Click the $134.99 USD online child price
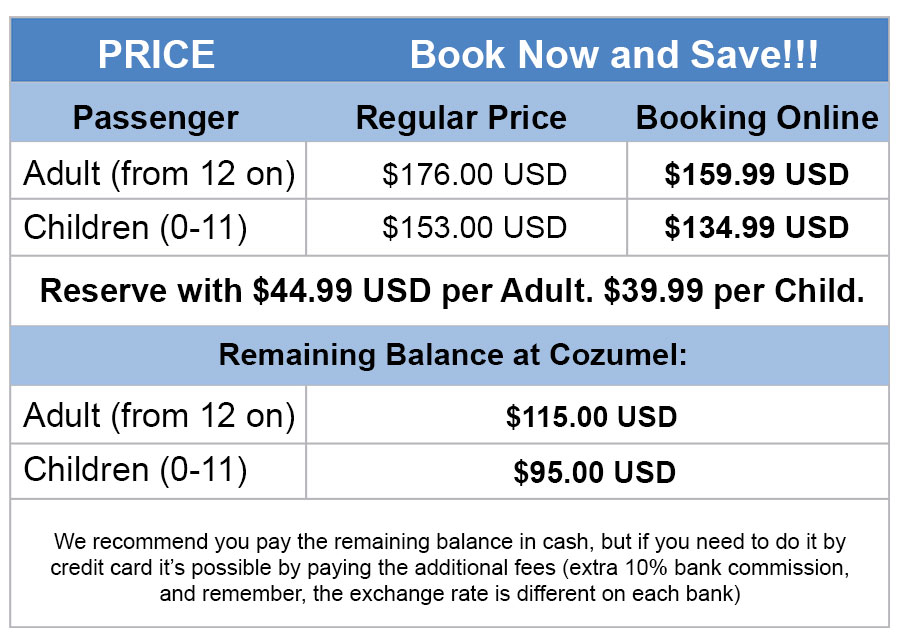This screenshot has height=636, width=900. pyautogui.click(x=756, y=228)
